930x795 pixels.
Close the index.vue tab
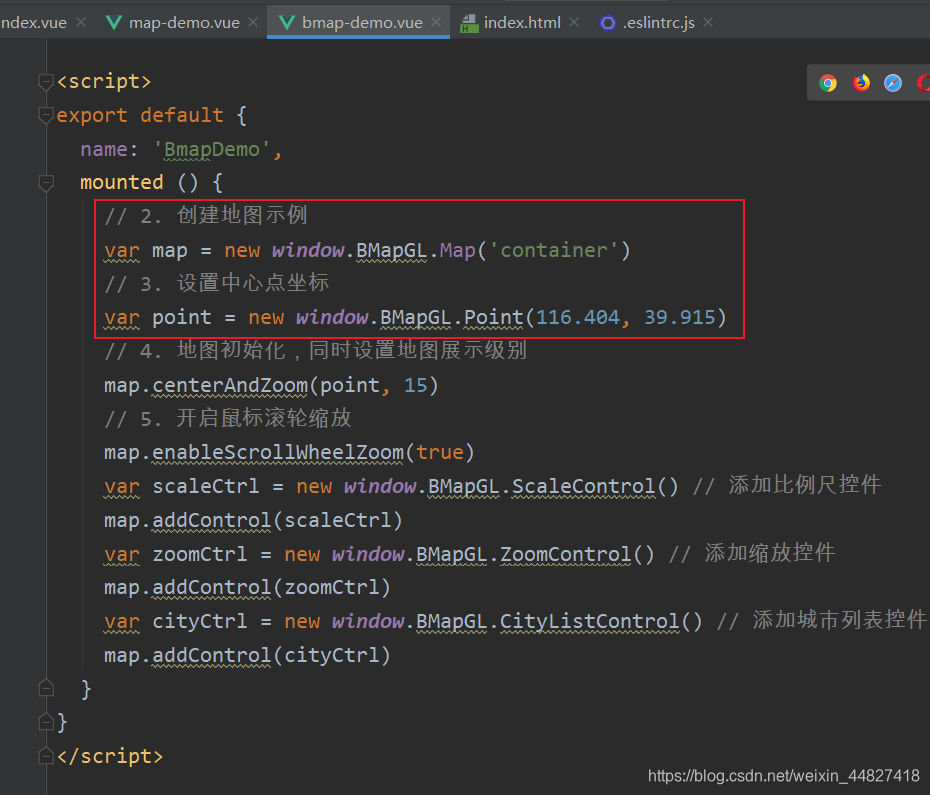coord(81,23)
